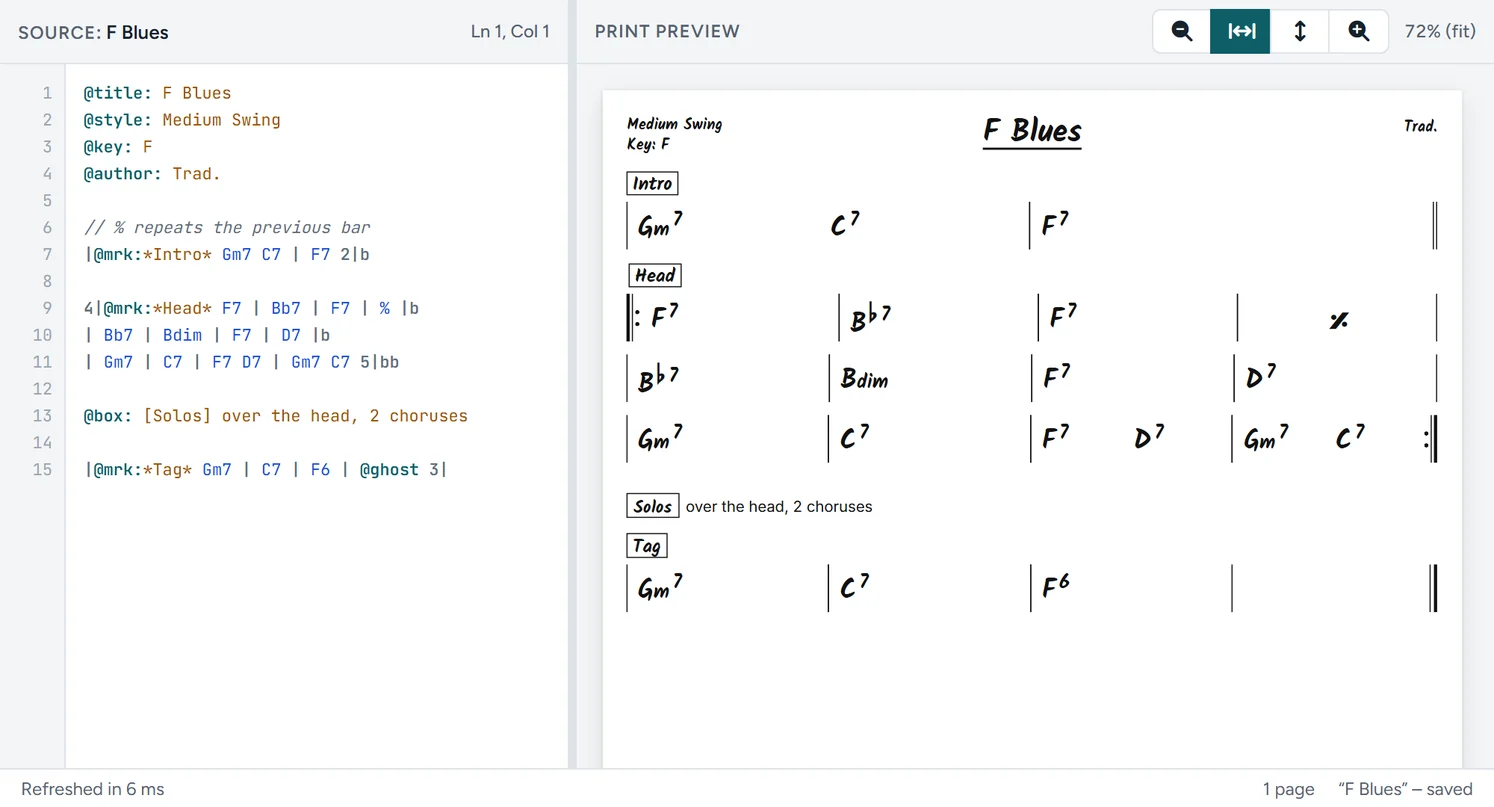This screenshot has width=1494, height=807.
Task: Click the “F Blues” – saved status
Action: point(1406,789)
